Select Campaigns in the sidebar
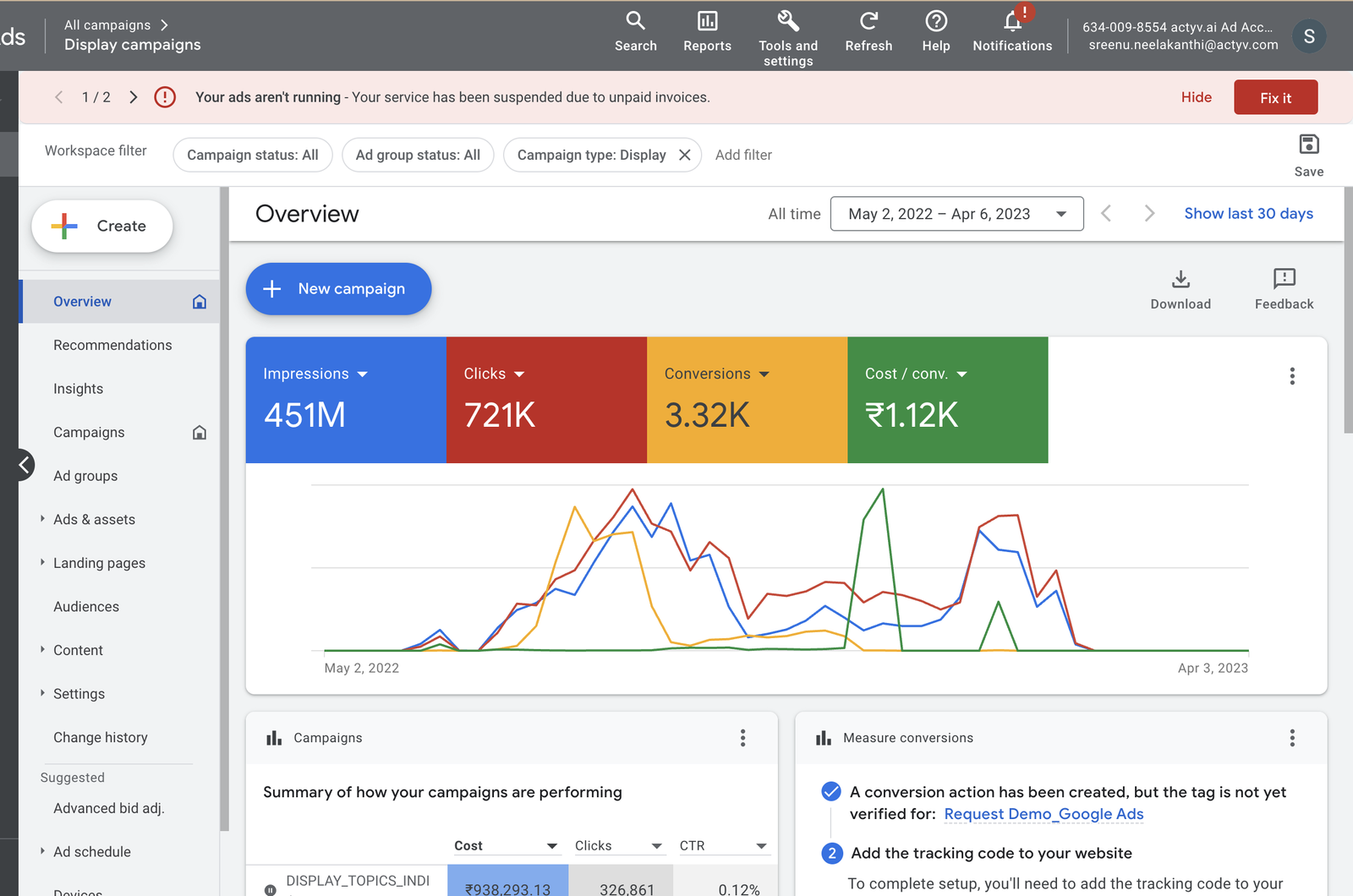 (x=89, y=432)
